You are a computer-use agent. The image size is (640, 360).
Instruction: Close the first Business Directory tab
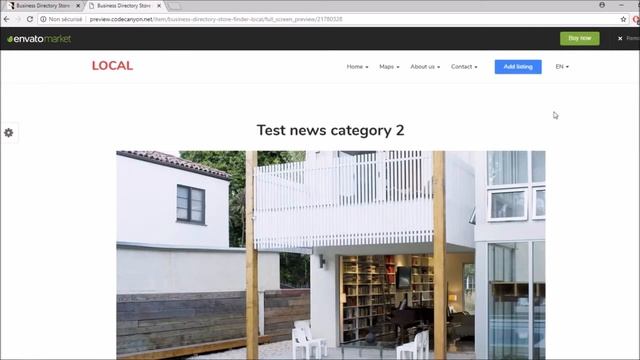[78, 6]
